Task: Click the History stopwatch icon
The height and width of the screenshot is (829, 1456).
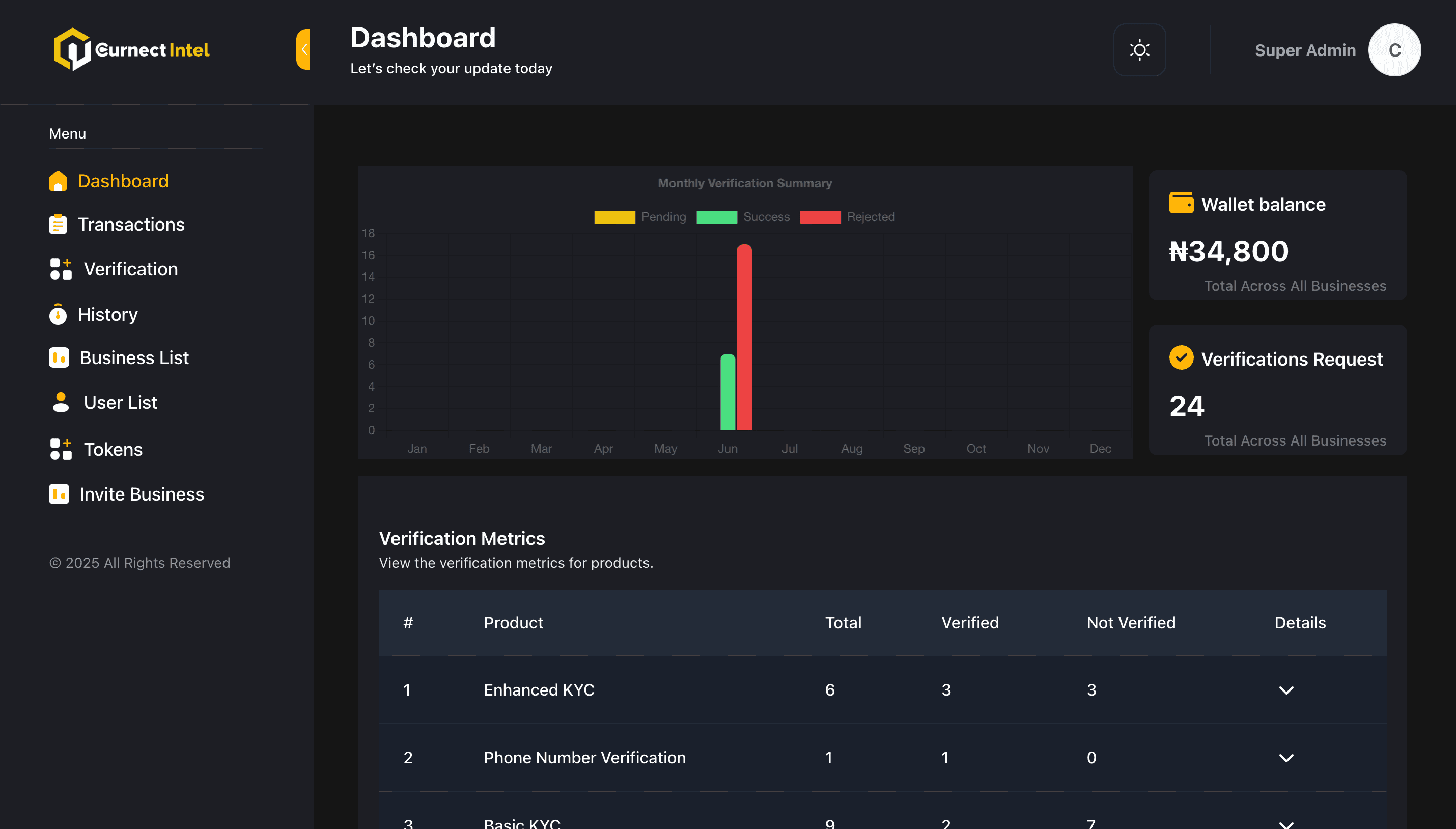Action: (x=58, y=314)
